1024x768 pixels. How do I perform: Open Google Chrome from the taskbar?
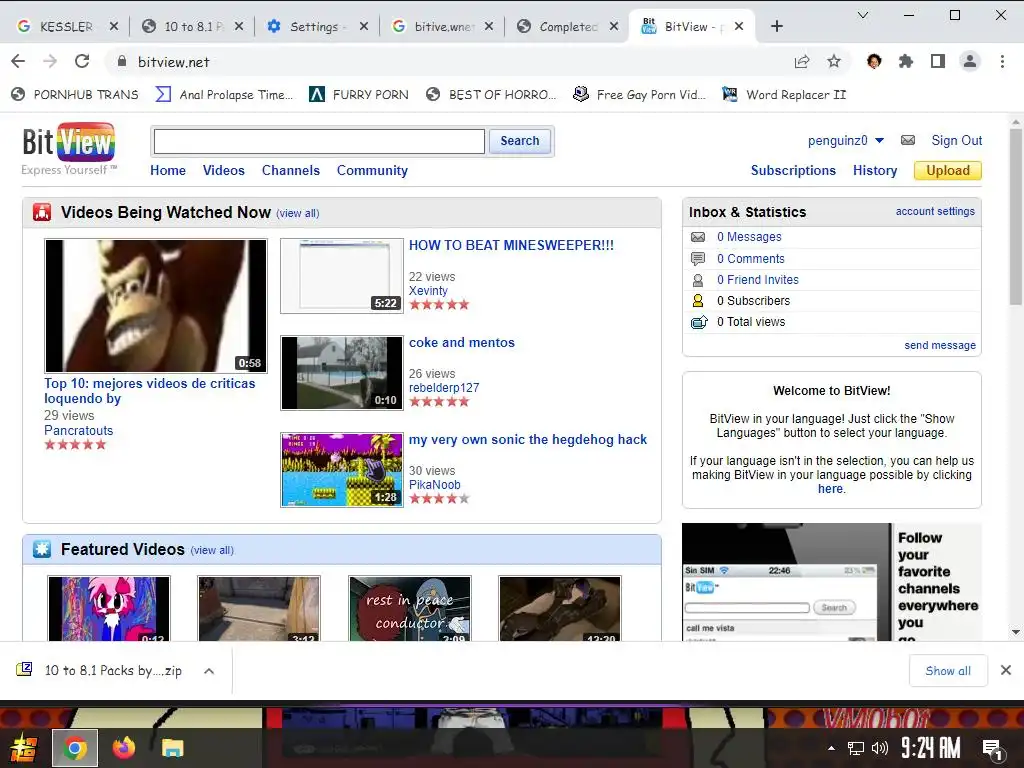pos(74,748)
